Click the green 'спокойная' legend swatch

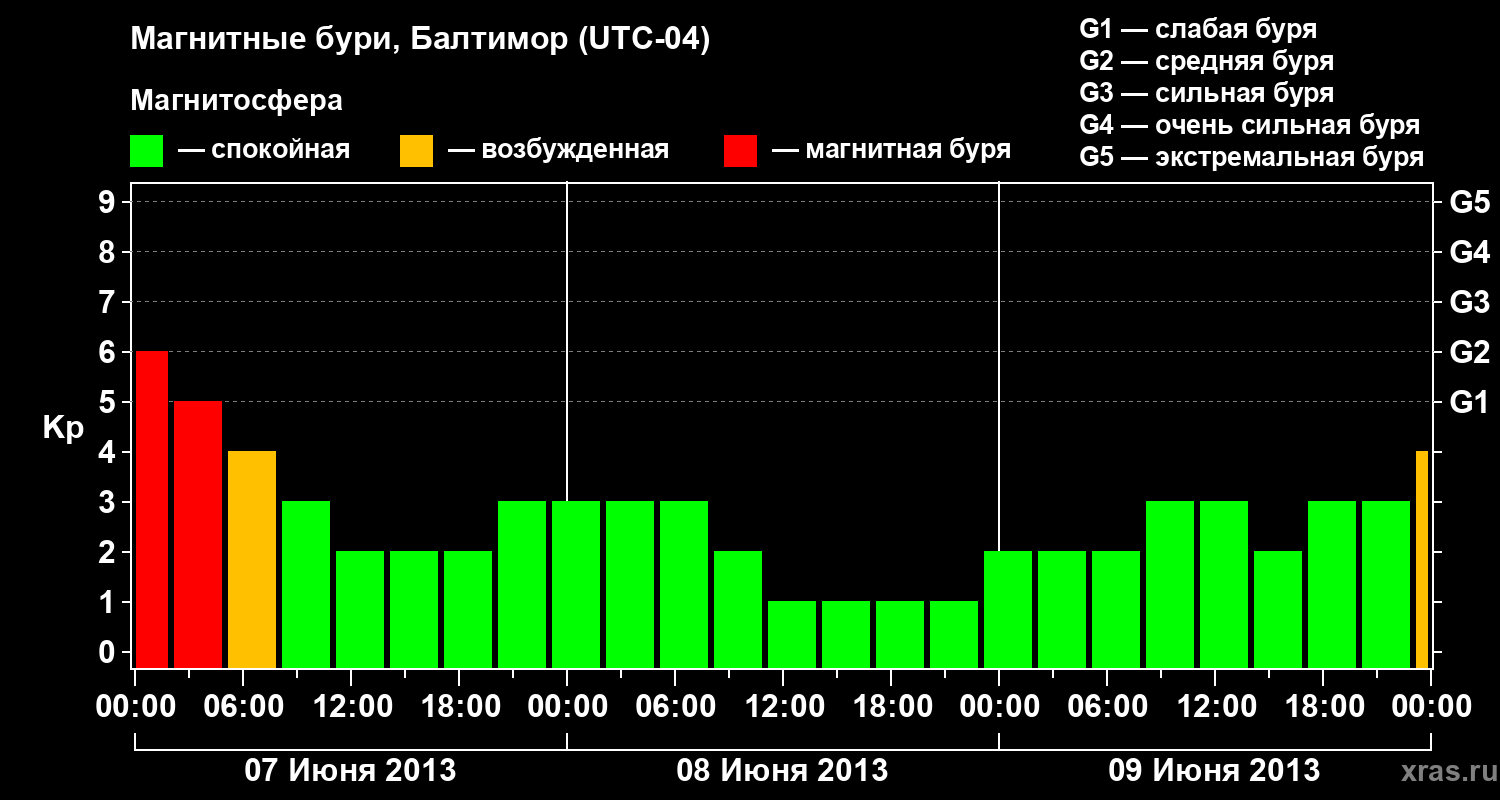click(147, 151)
